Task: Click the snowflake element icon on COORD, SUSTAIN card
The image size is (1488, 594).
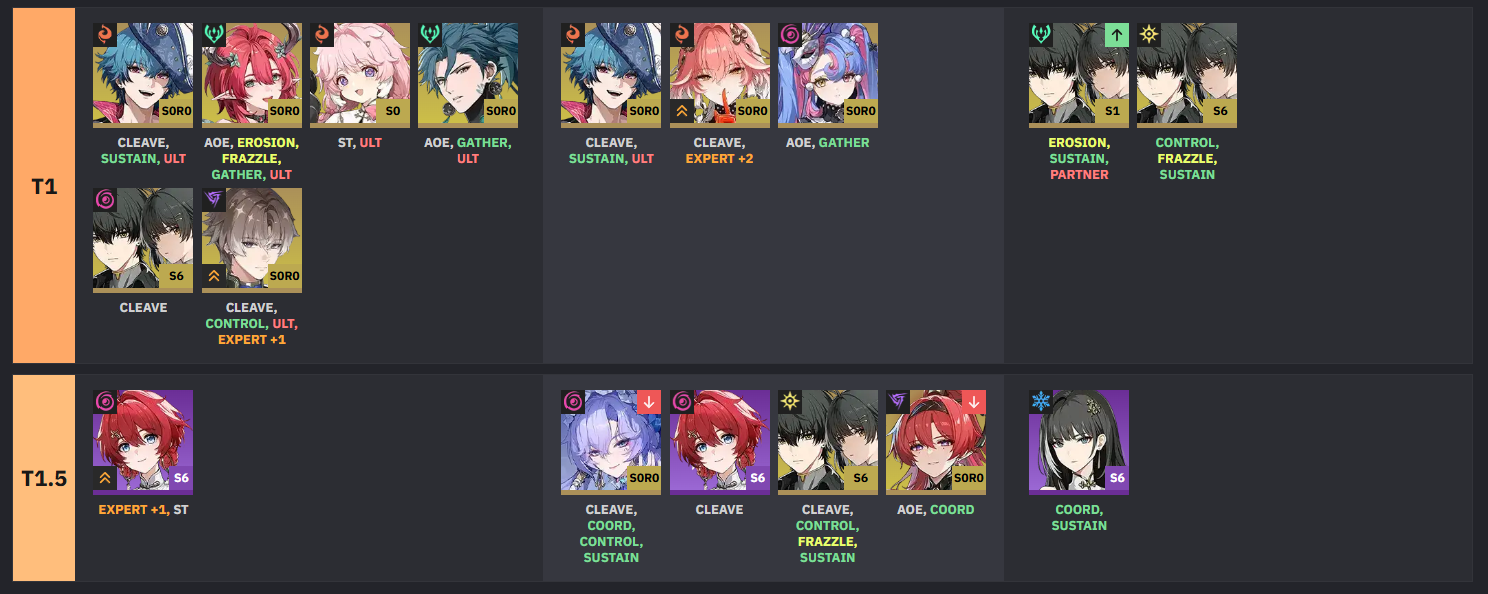Action: (x=1041, y=402)
